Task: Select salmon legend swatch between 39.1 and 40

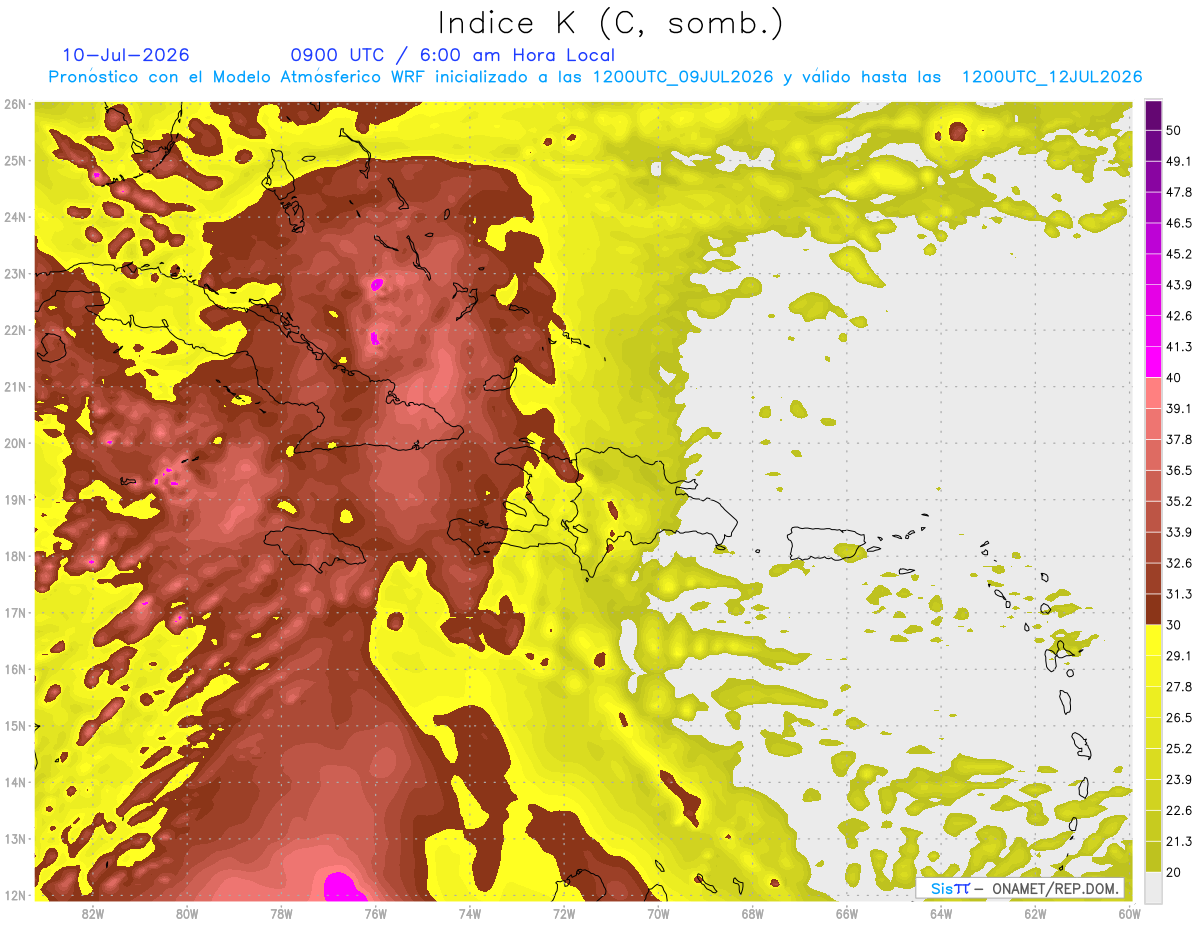Action: point(1153,393)
